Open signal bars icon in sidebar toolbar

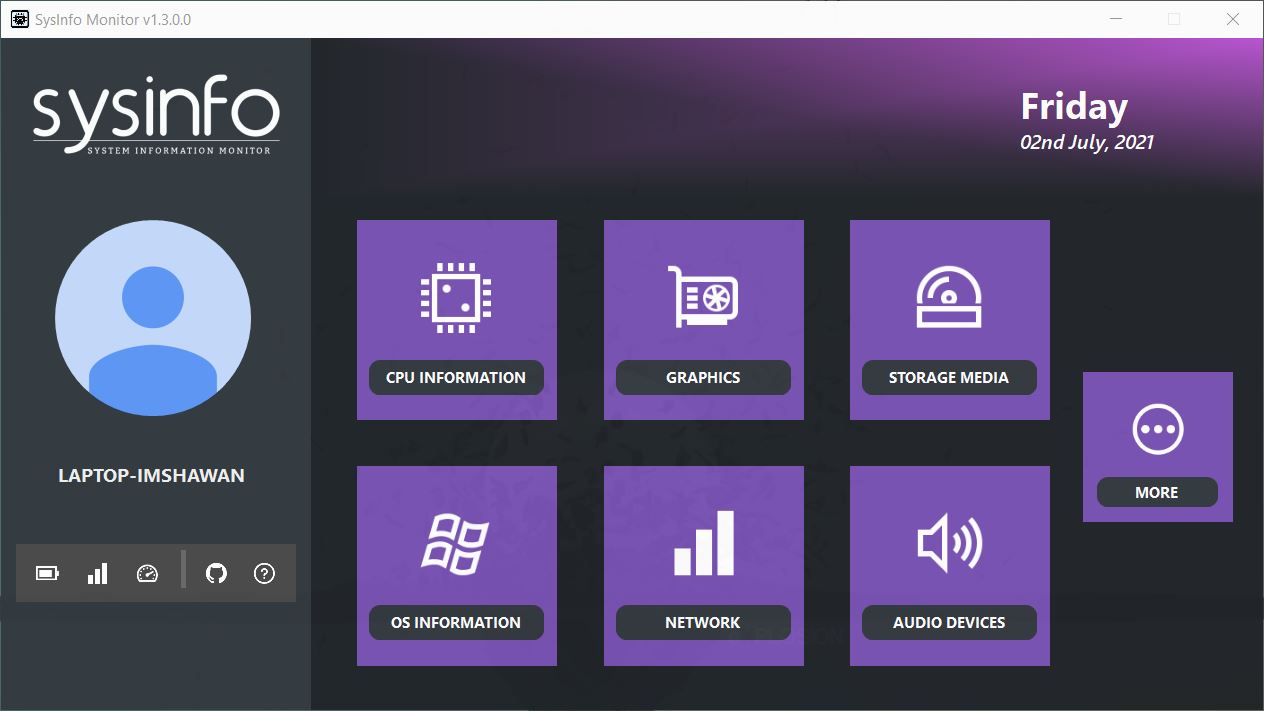point(97,573)
